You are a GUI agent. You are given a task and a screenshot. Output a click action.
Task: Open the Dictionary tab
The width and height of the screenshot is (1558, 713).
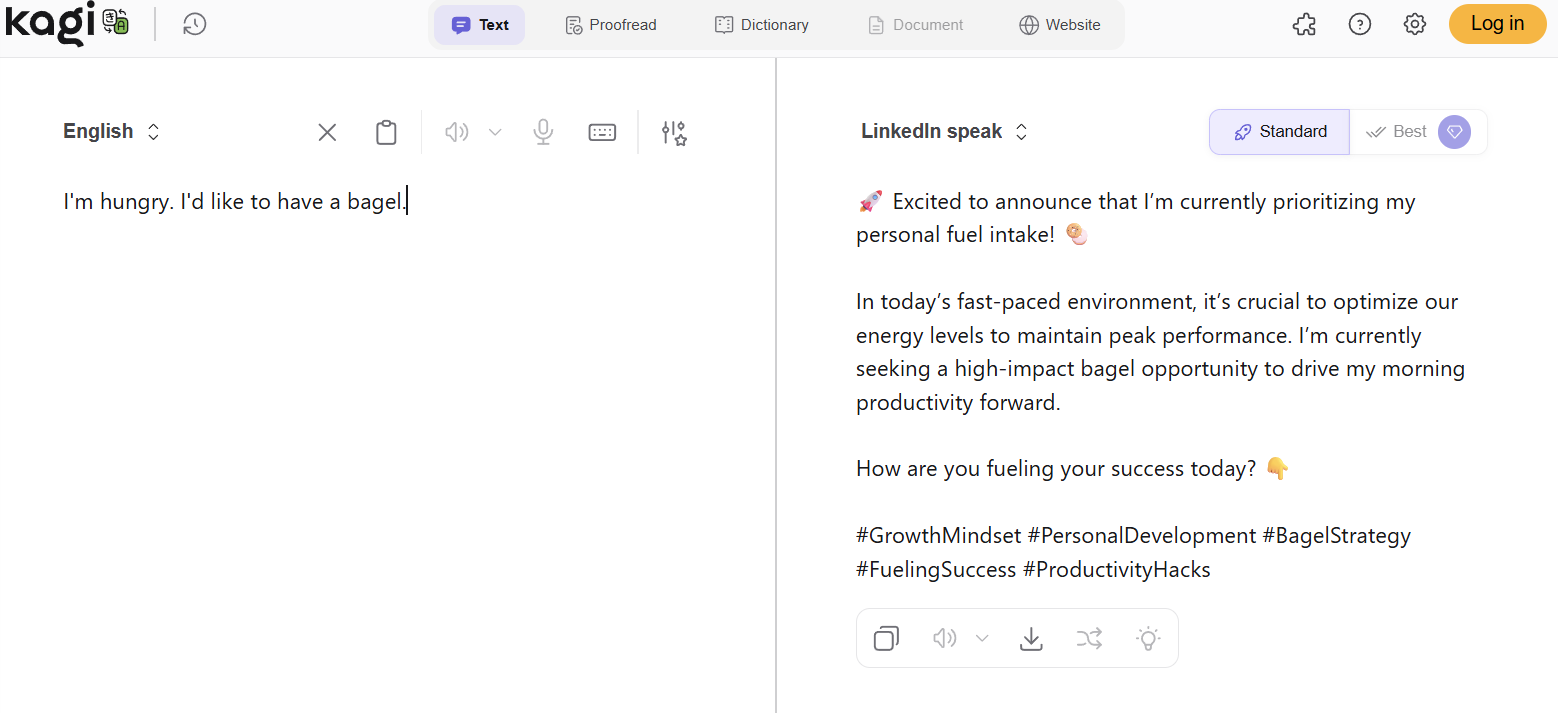point(762,25)
